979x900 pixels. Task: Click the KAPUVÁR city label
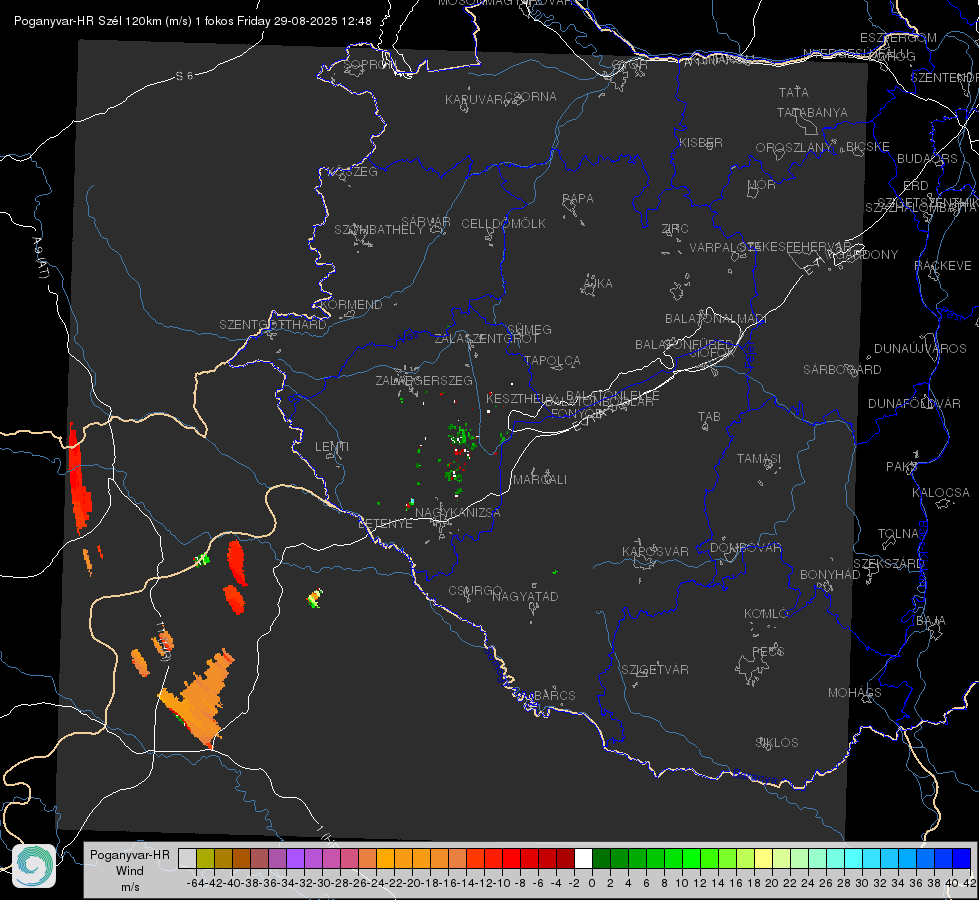point(475,99)
